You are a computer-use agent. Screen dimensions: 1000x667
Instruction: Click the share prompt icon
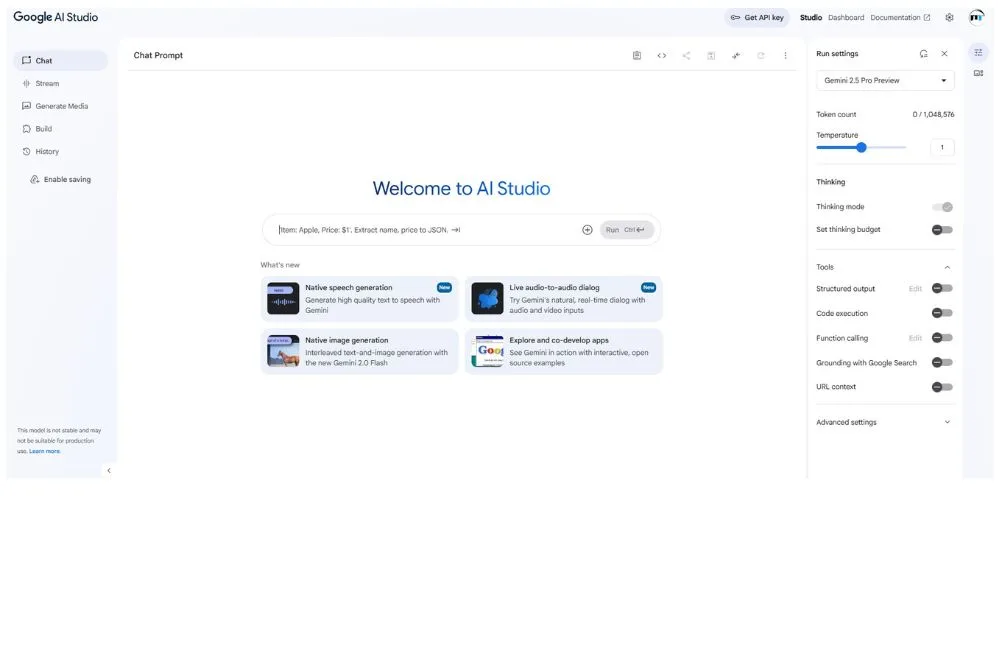[x=686, y=55]
